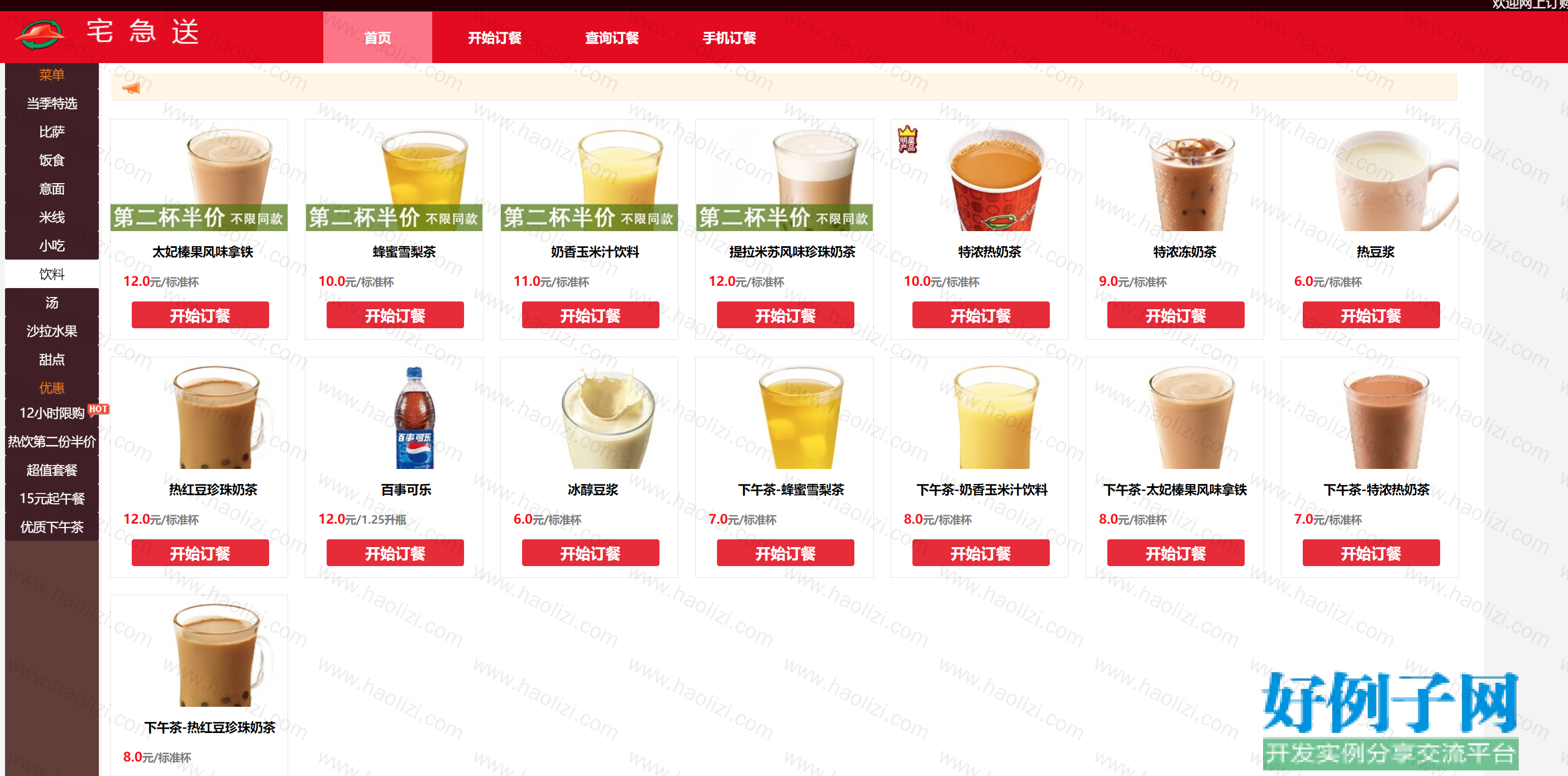The width and height of the screenshot is (1568, 776).
Task: Order 冰醇豆浆 with its 开始订餐 button
Action: pos(590,553)
